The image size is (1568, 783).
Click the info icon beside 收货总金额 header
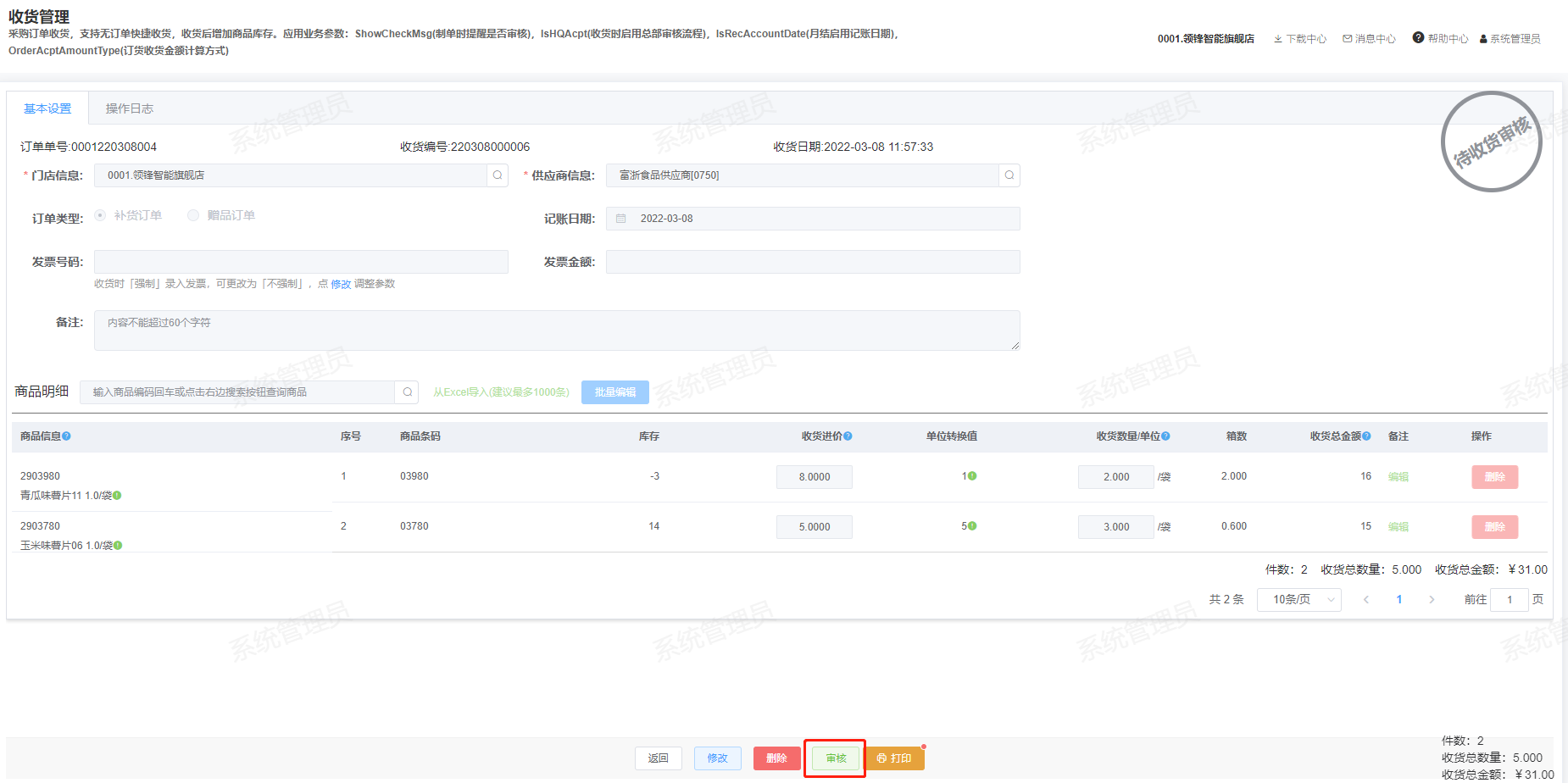(1366, 436)
